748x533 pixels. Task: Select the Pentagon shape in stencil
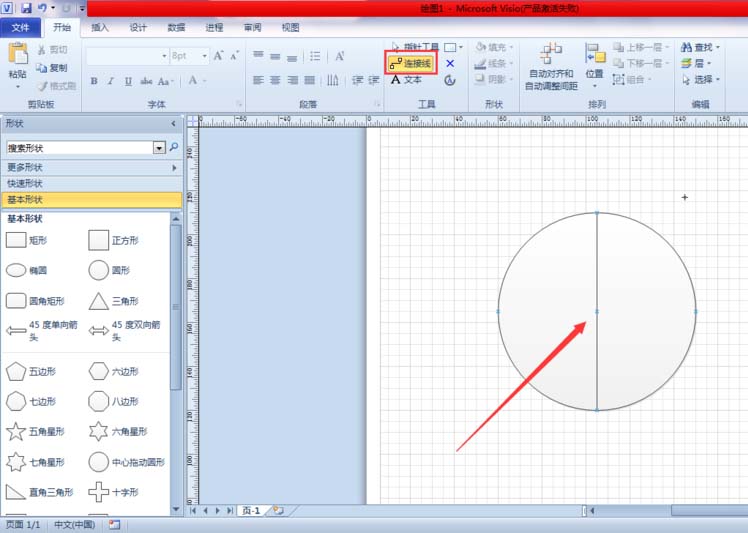[31, 371]
